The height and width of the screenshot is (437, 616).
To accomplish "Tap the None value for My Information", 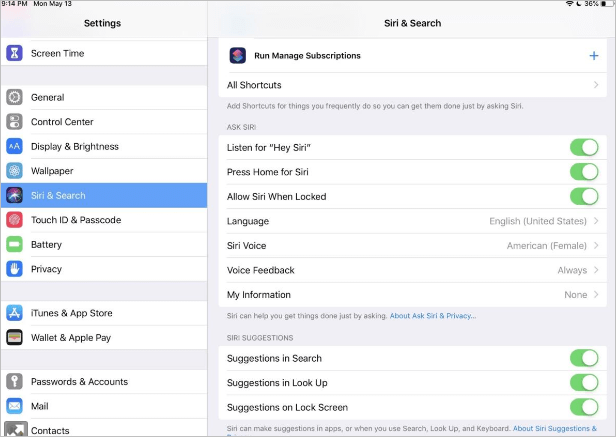I will tap(576, 294).
